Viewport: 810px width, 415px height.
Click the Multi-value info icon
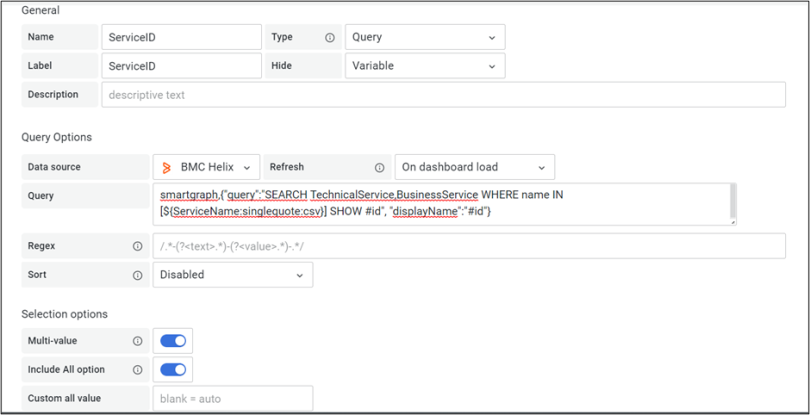pyautogui.click(x=137, y=341)
